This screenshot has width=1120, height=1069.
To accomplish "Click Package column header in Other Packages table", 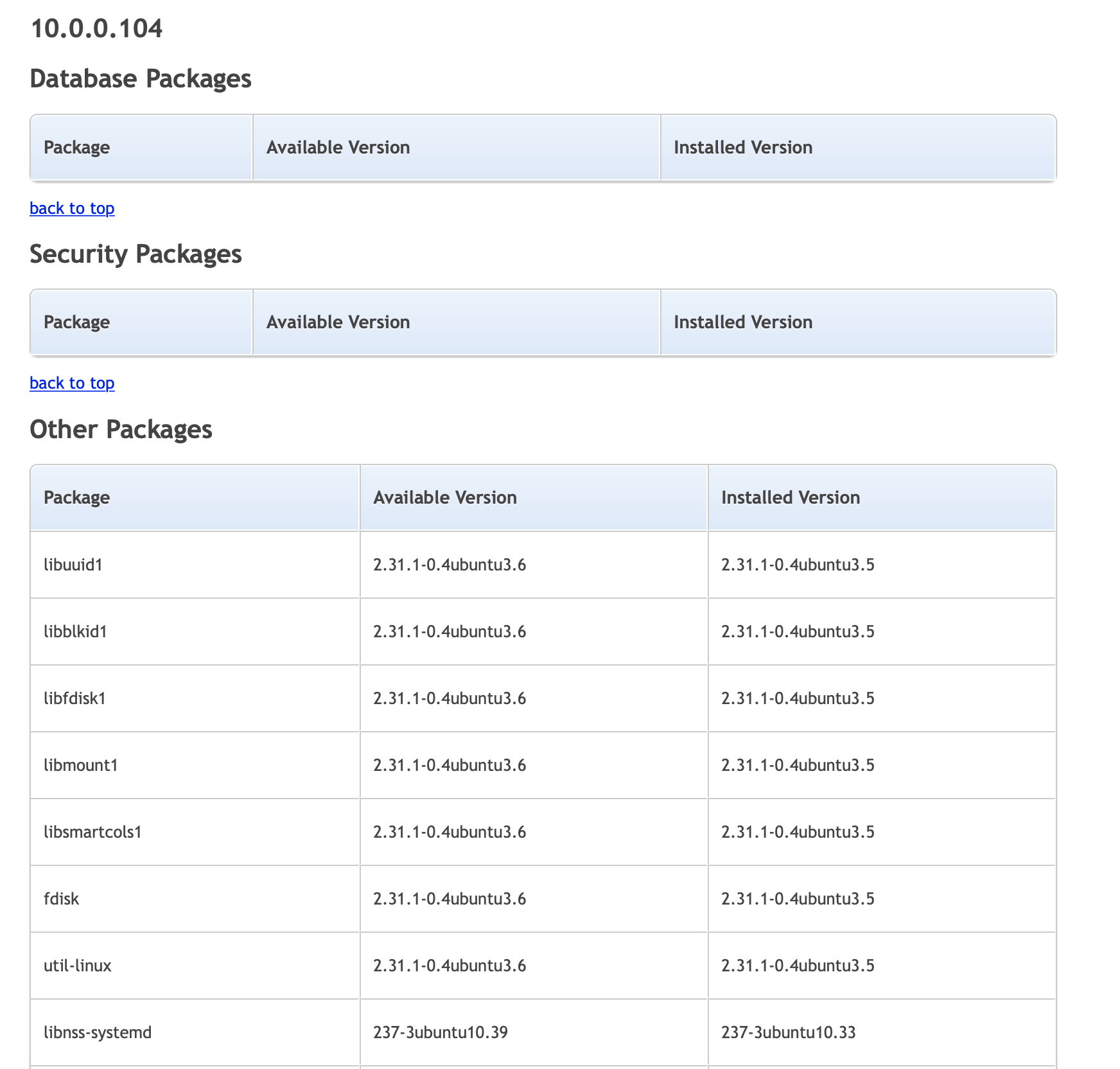I will coord(195,497).
